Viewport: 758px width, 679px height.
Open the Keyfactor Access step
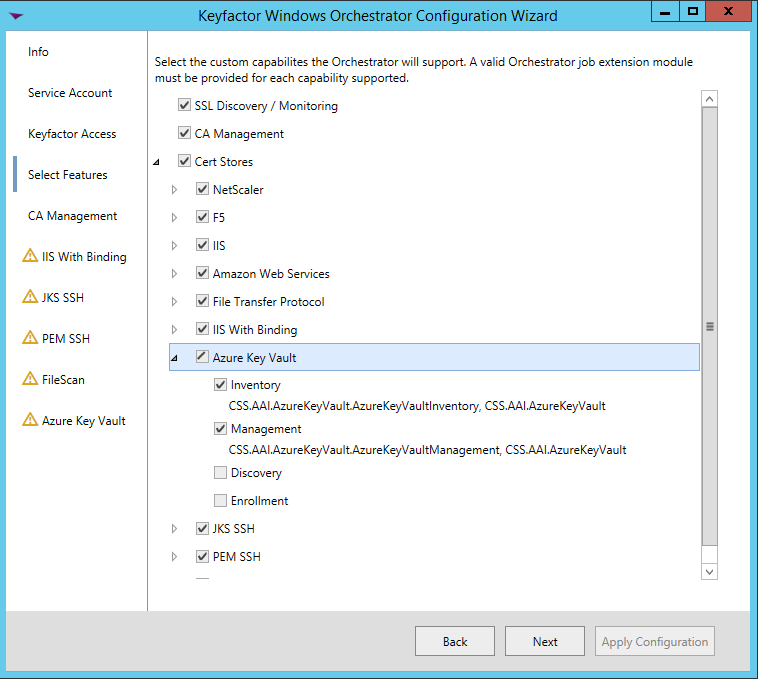[x=72, y=134]
